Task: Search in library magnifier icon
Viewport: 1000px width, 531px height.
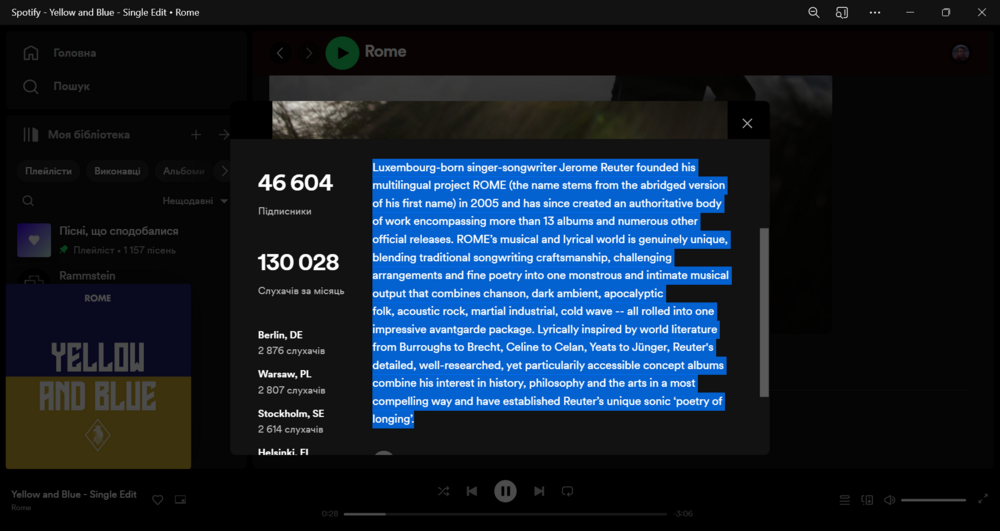Action: click(x=28, y=201)
